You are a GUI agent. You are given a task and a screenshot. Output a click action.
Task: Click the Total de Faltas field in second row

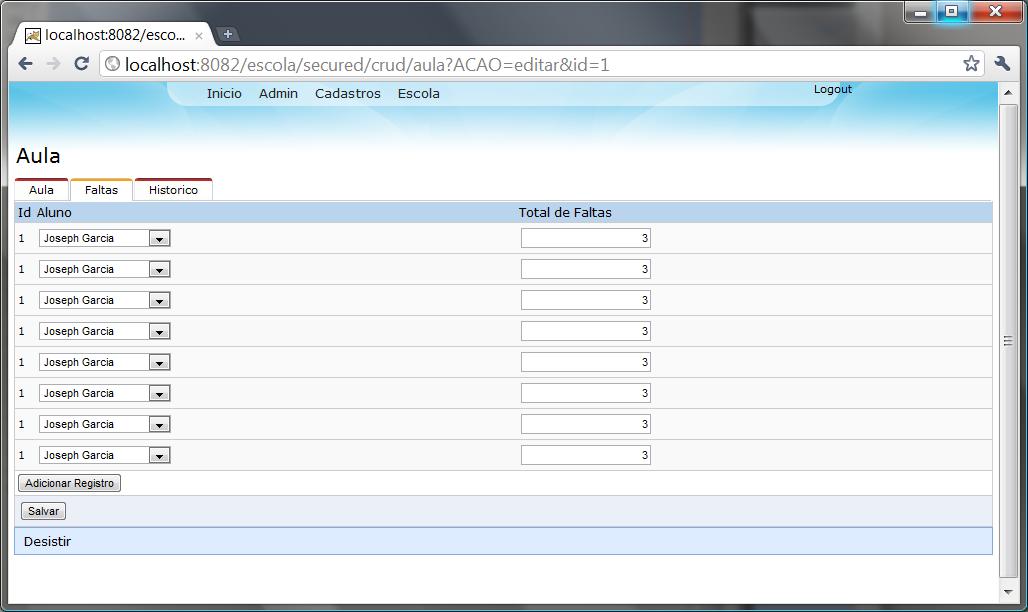(585, 269)
